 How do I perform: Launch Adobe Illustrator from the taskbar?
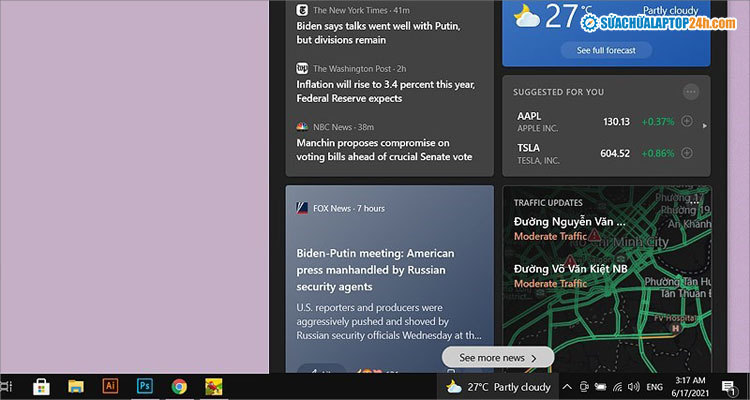coord(110,386)
